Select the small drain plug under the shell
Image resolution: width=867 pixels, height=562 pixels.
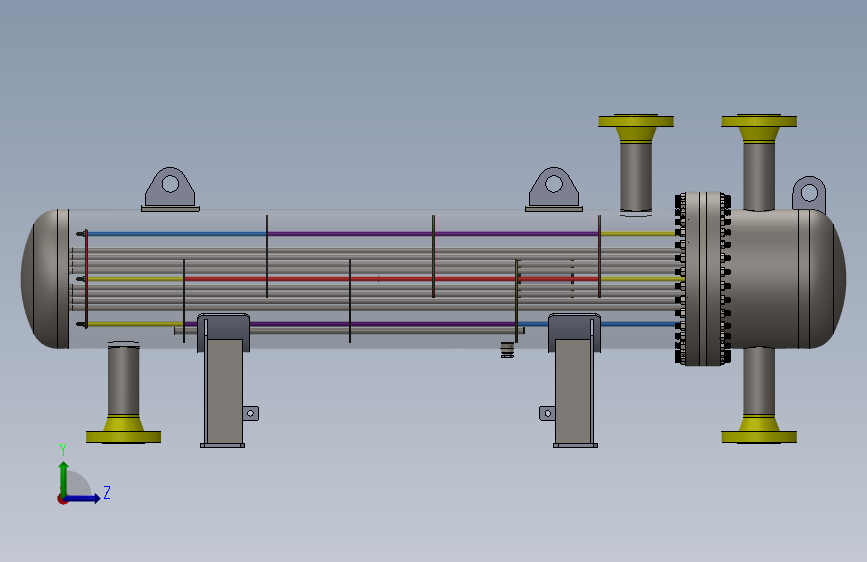(507, 350)
